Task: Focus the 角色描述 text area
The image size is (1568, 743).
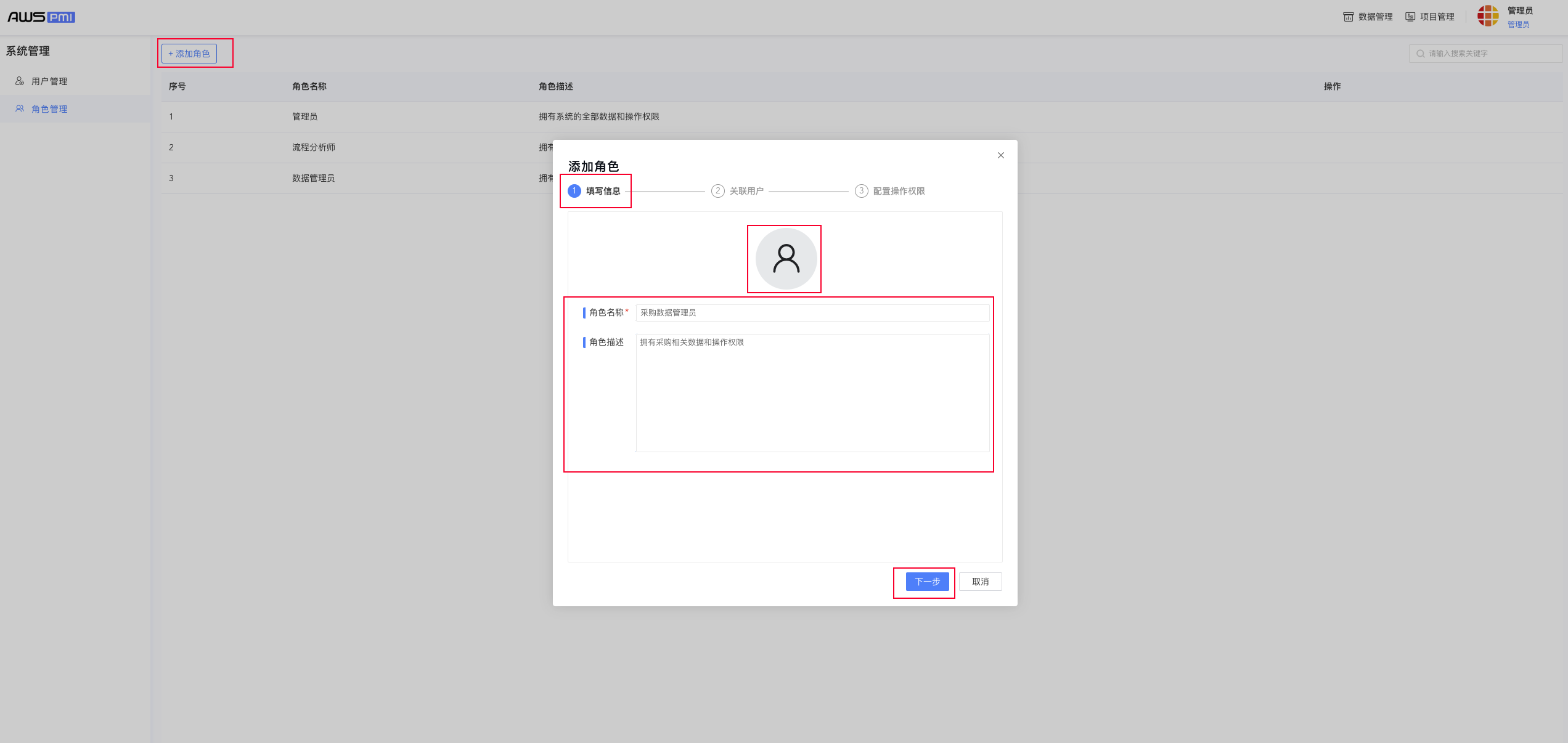Action: 812,393
